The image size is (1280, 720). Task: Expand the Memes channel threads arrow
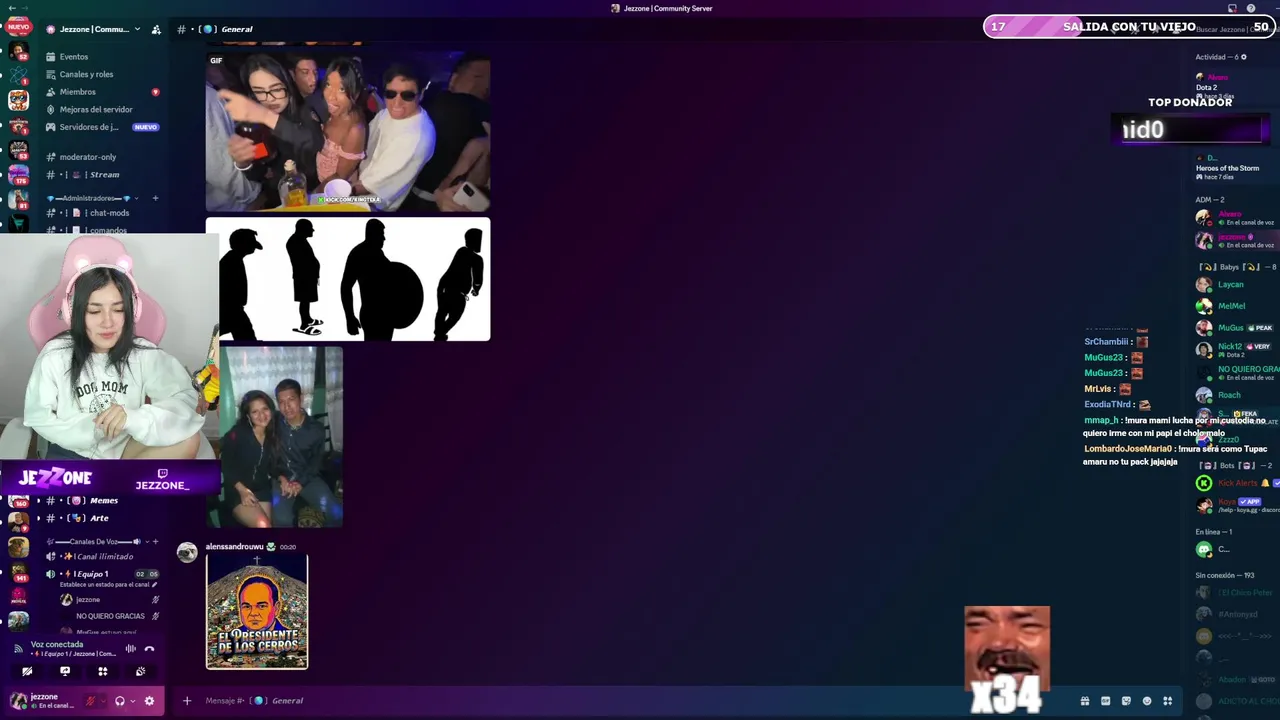click(x=39, y=500)
